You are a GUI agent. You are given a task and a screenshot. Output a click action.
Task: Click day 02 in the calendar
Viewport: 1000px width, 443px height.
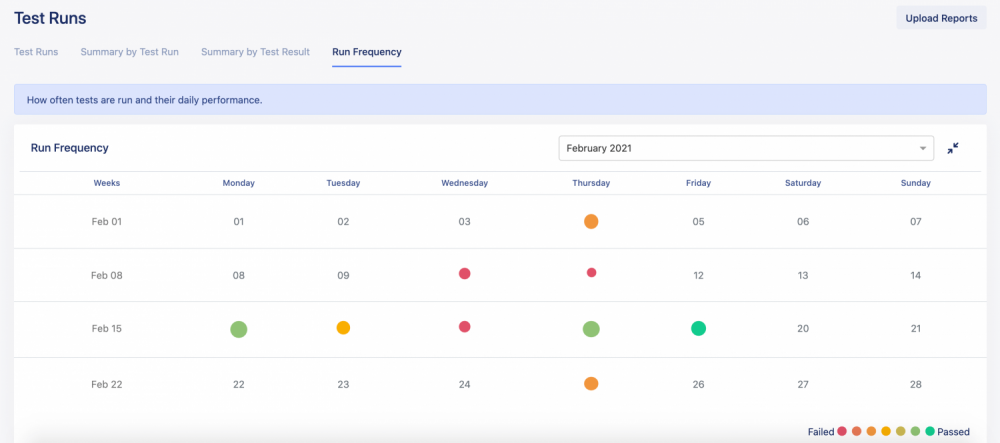click(343, 222)
